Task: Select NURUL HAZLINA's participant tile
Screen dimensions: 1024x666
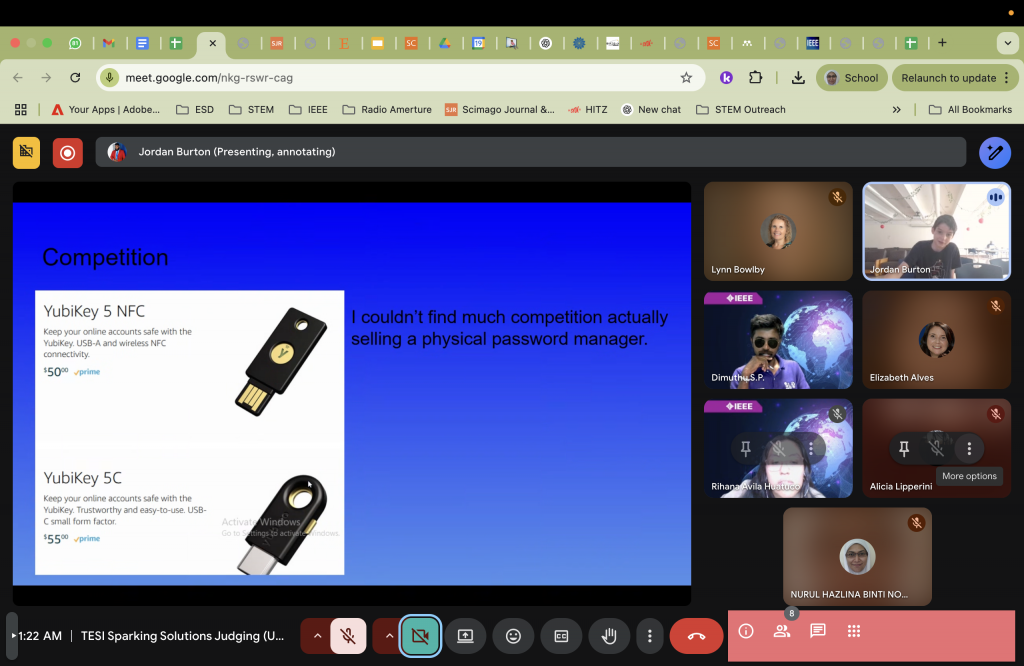Action: (857, 557)
